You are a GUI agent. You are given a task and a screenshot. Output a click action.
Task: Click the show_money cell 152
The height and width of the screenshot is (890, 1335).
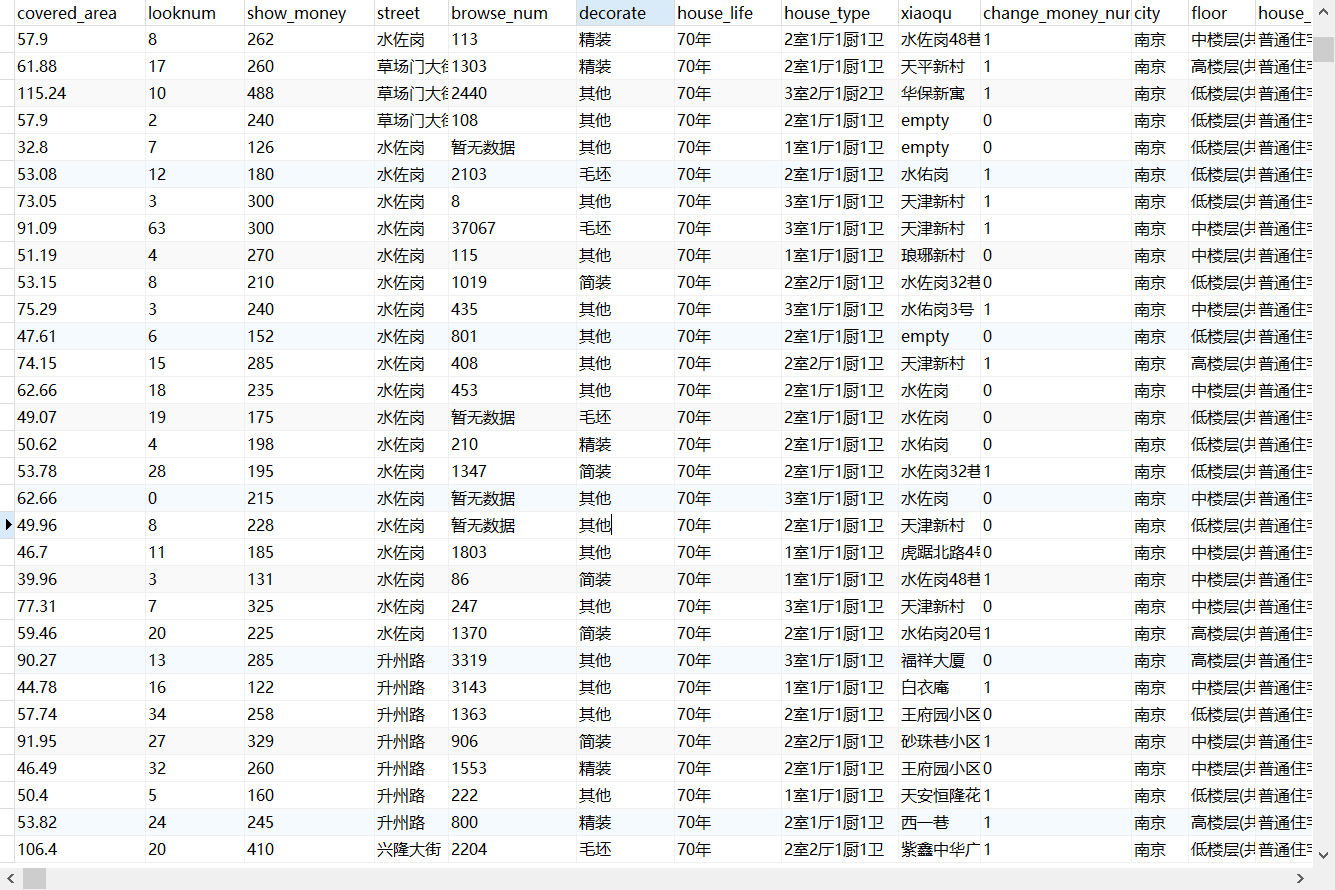[309, 336]
